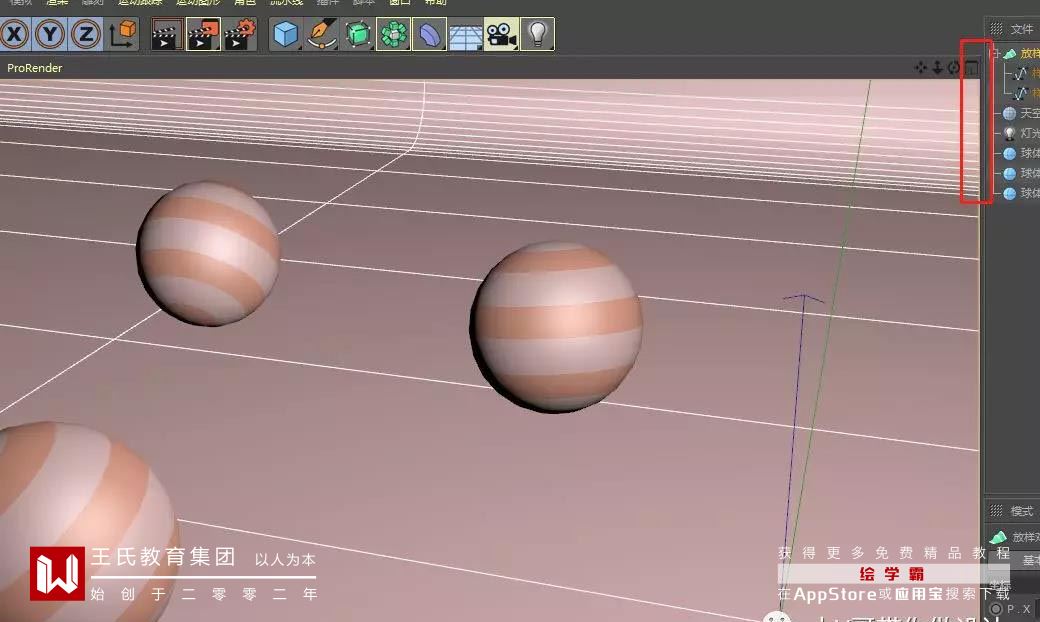Select first spline child under Loft
This screenshot has width=1040, height=622.
[x=1020, y=73]
